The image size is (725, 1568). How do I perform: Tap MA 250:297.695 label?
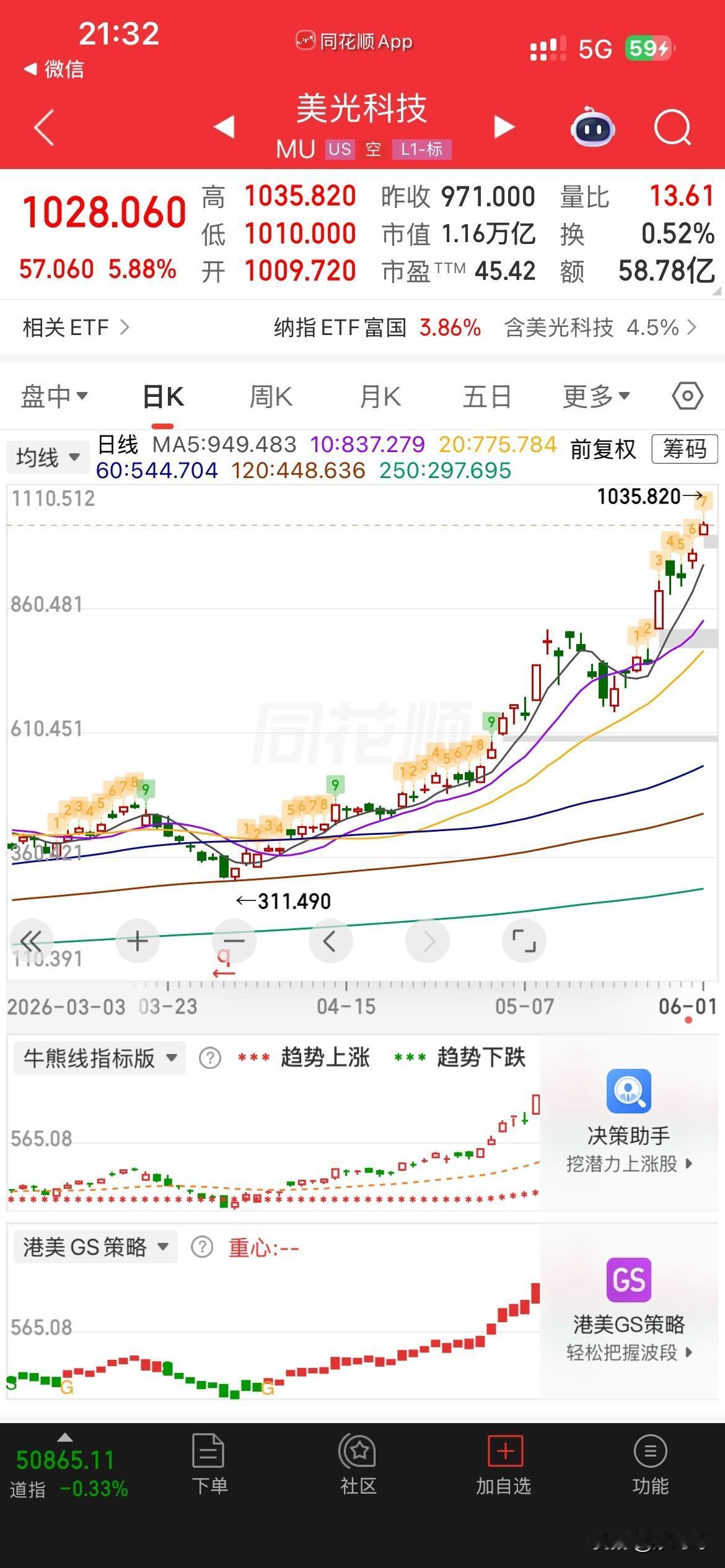point(446,471)
